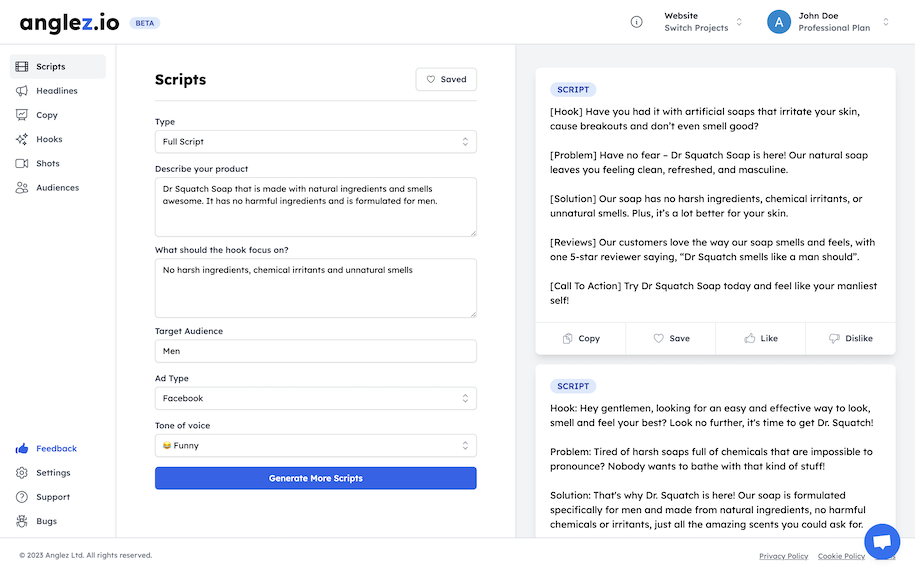This screenshot has height=572, width=915.
Task: Open the Ad Type dropdown showing Facebook
Action: click(x=316, y=399)
